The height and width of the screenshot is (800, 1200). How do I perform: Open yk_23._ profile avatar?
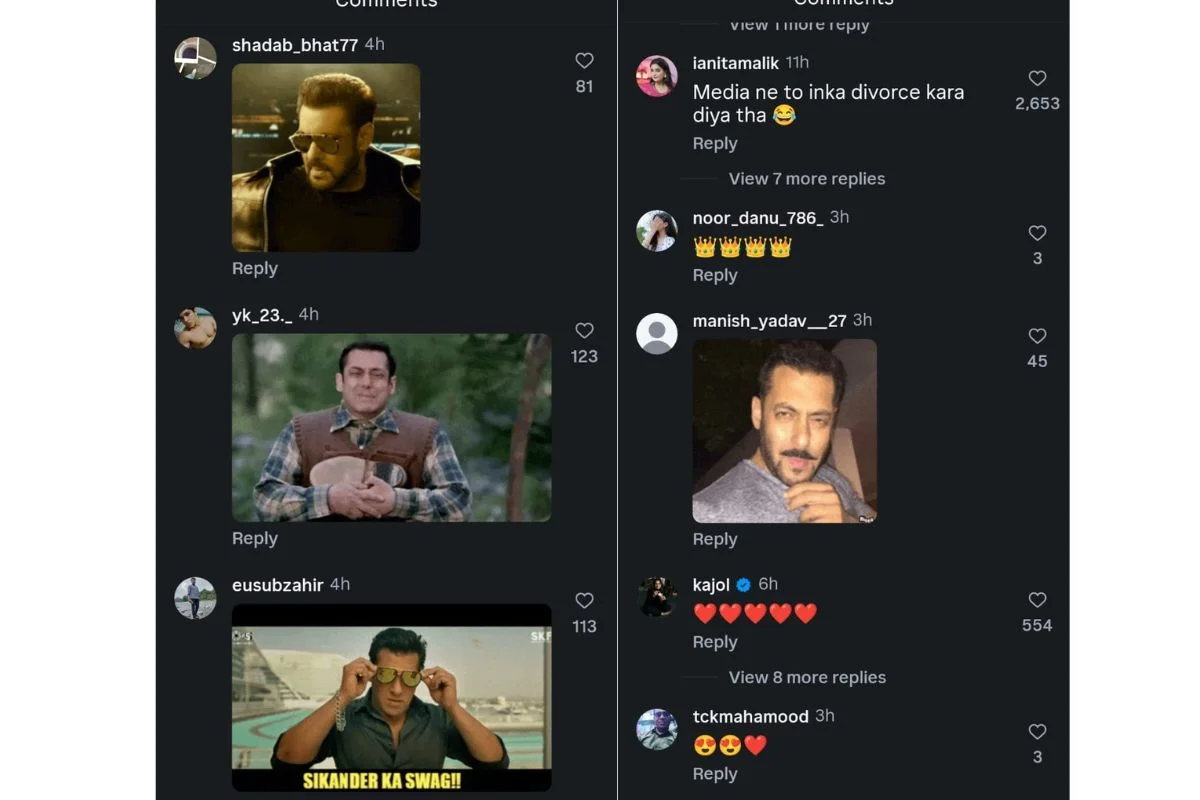coord(195,328)
